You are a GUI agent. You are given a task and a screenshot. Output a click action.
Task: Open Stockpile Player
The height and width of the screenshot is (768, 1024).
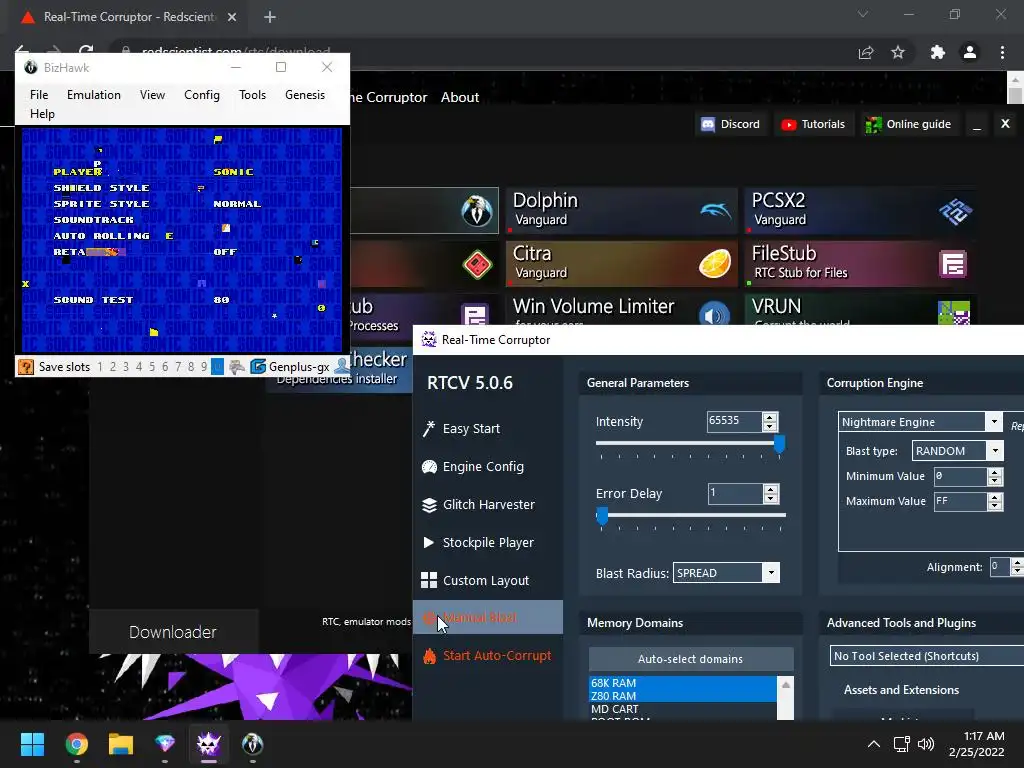pyautogui.click(x=478, y=542)
